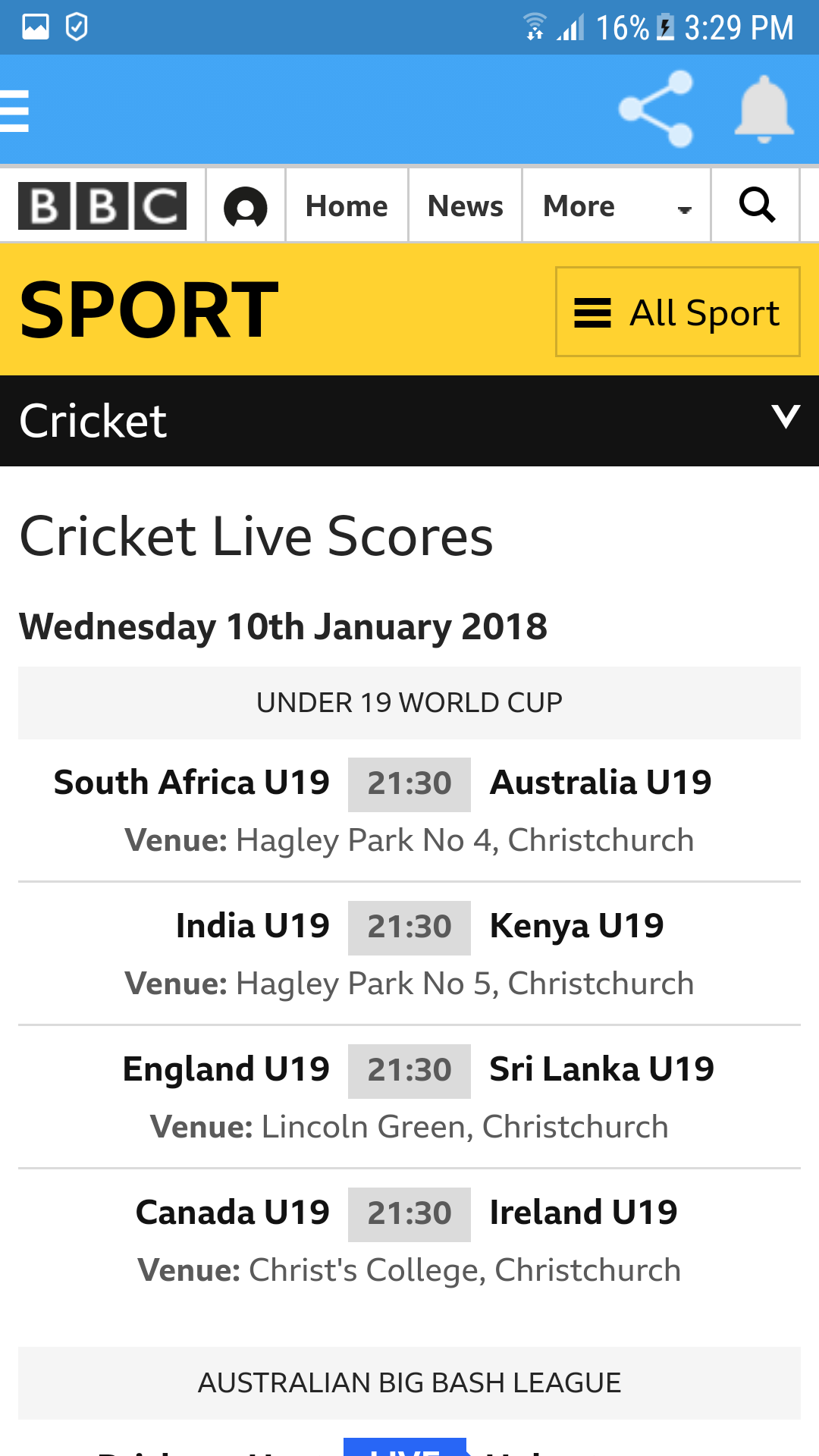Click the BBC logo
This screenshot has height=1456, width=819.
coord(102,206)
